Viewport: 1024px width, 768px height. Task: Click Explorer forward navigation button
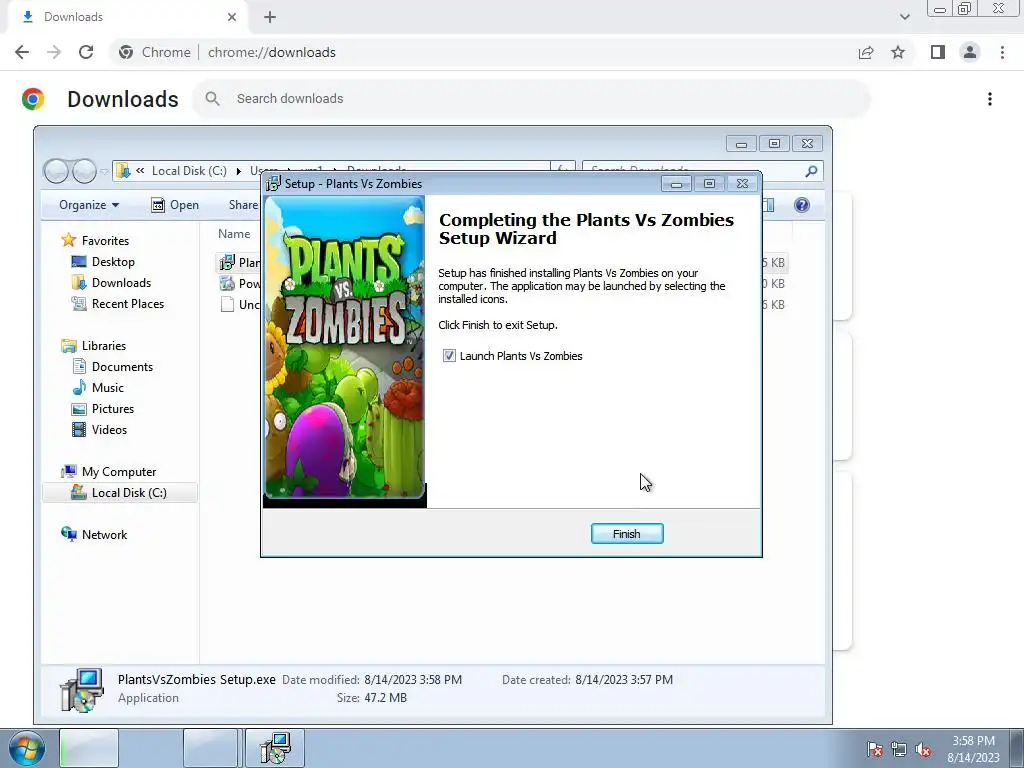84,171
